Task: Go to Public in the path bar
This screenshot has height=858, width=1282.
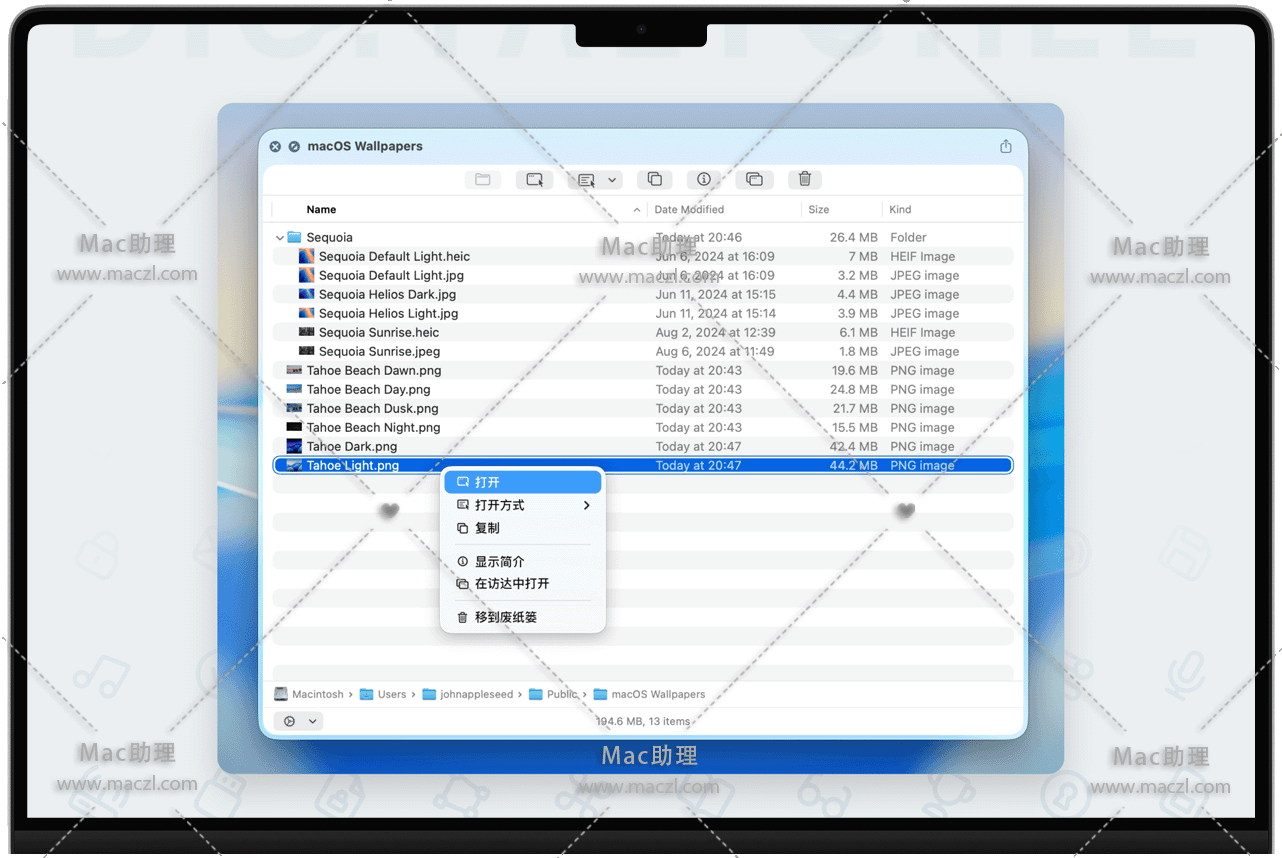Action: [x=553, y=694]
